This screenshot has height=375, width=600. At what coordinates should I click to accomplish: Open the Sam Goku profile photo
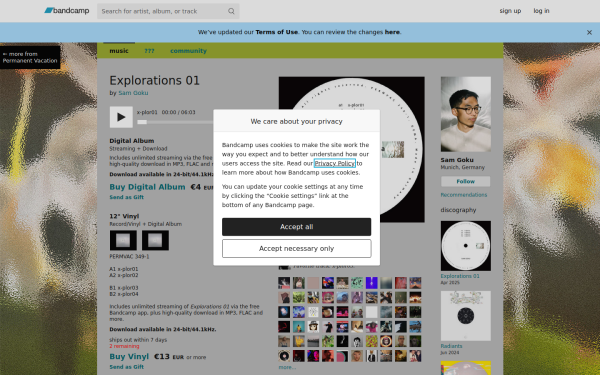pyautogui.click(x=466, y=114)
